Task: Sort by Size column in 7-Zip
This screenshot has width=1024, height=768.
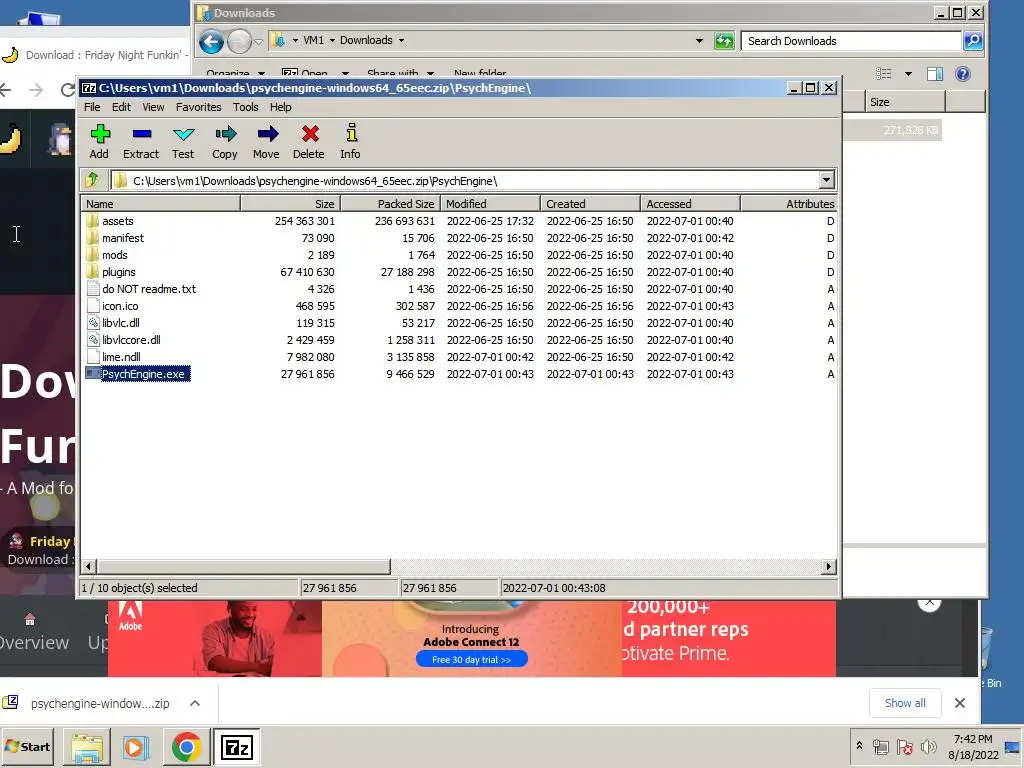Action: [x=291, y=204]
